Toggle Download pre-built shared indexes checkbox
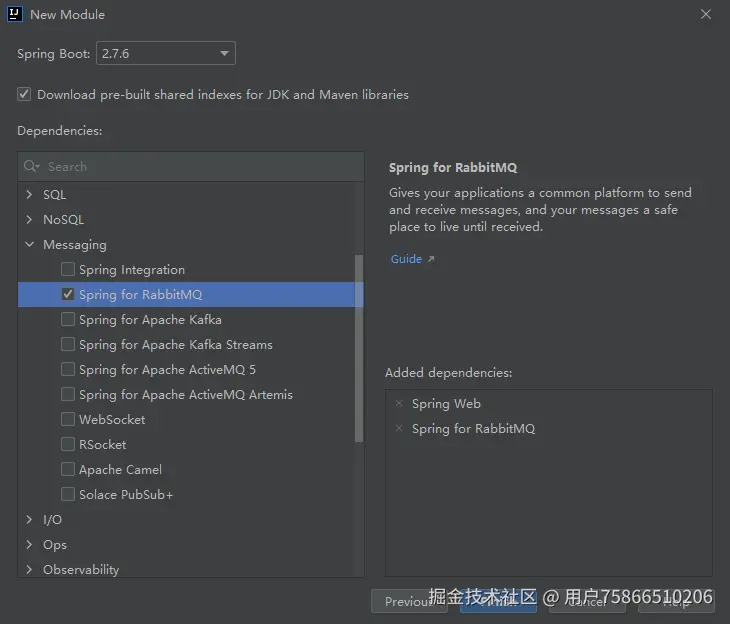Image resolution: width=730 pixels, height=624 pixels. pyautogui.click(x=24, y=95)
